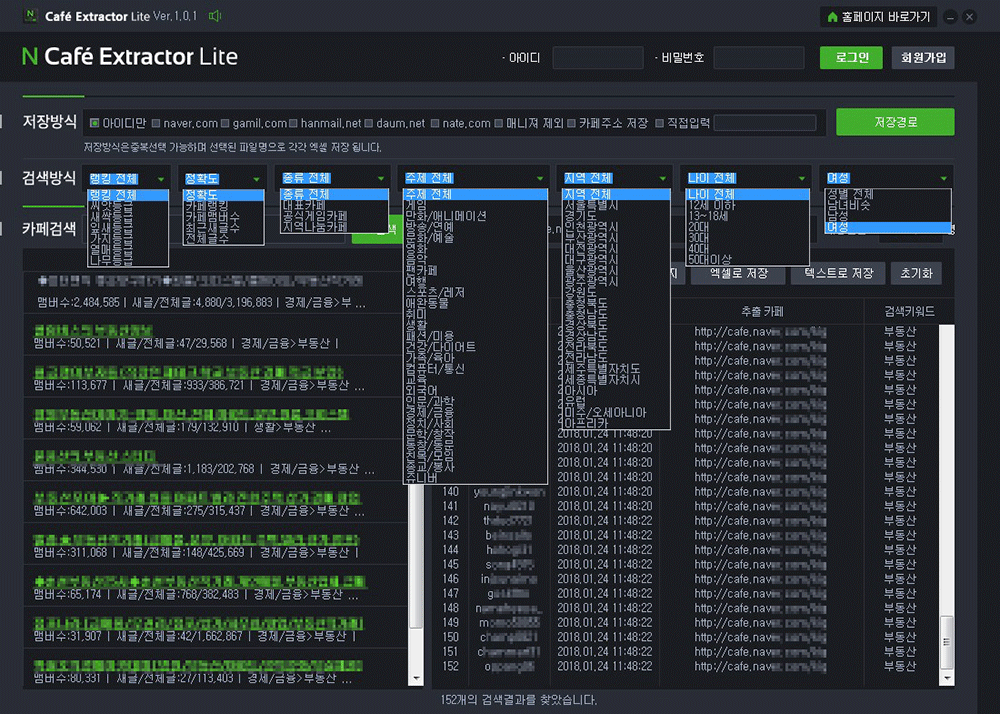Click the 비밀번호 password field
1000x714 pixels.
759,57
